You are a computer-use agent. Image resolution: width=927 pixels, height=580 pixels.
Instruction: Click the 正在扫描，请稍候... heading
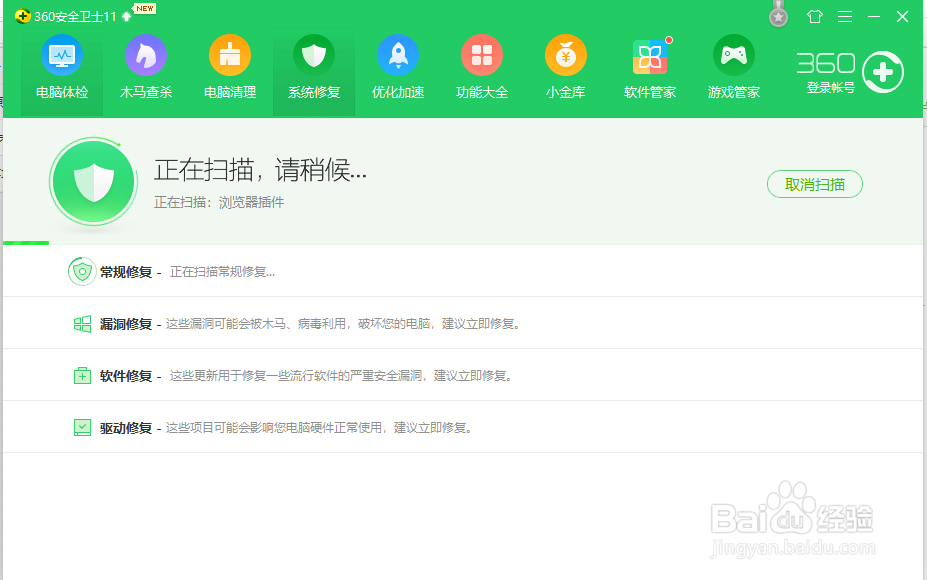click(261, 170)
